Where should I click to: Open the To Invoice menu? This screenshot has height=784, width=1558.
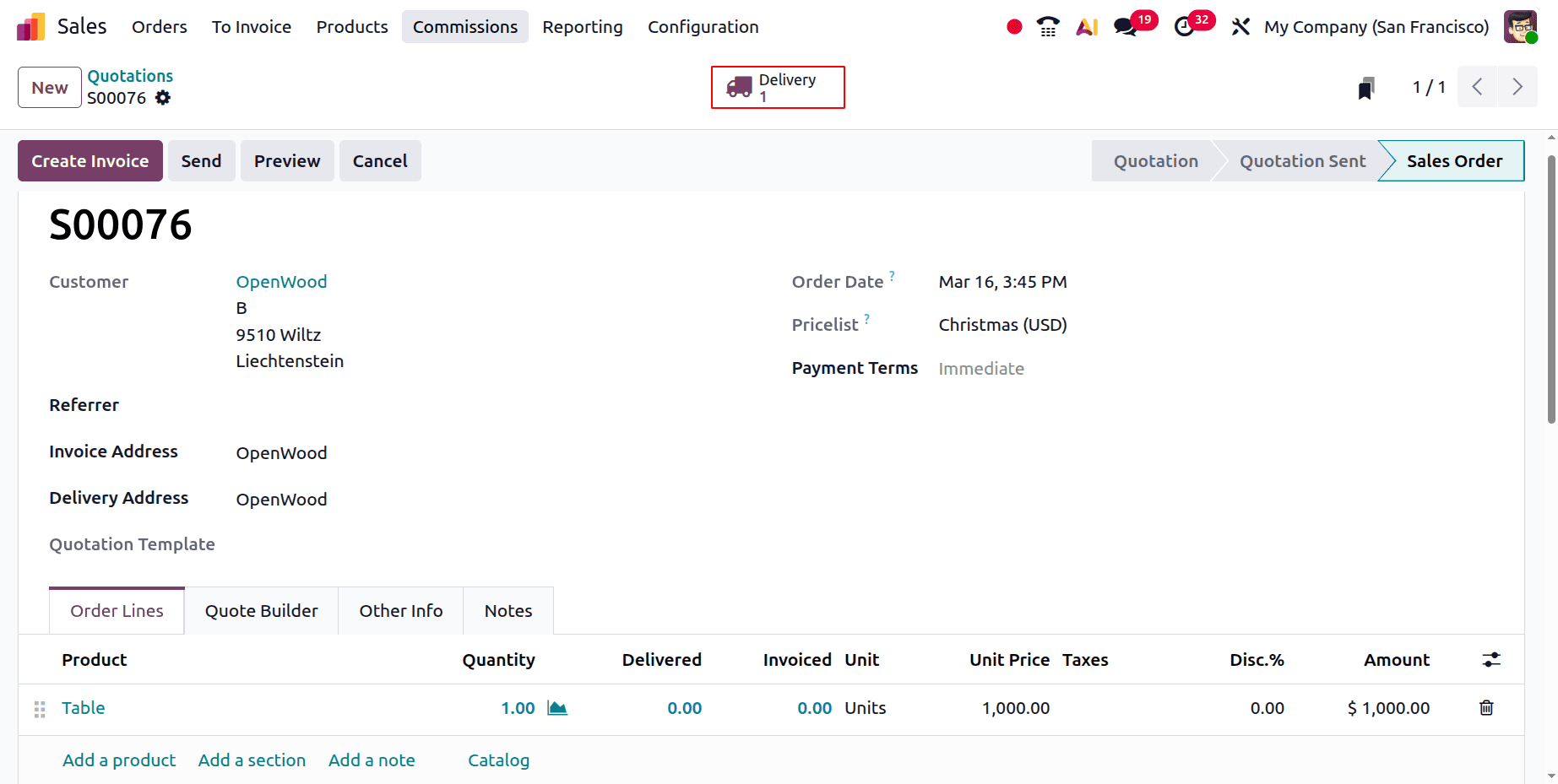tap(252, 27)
